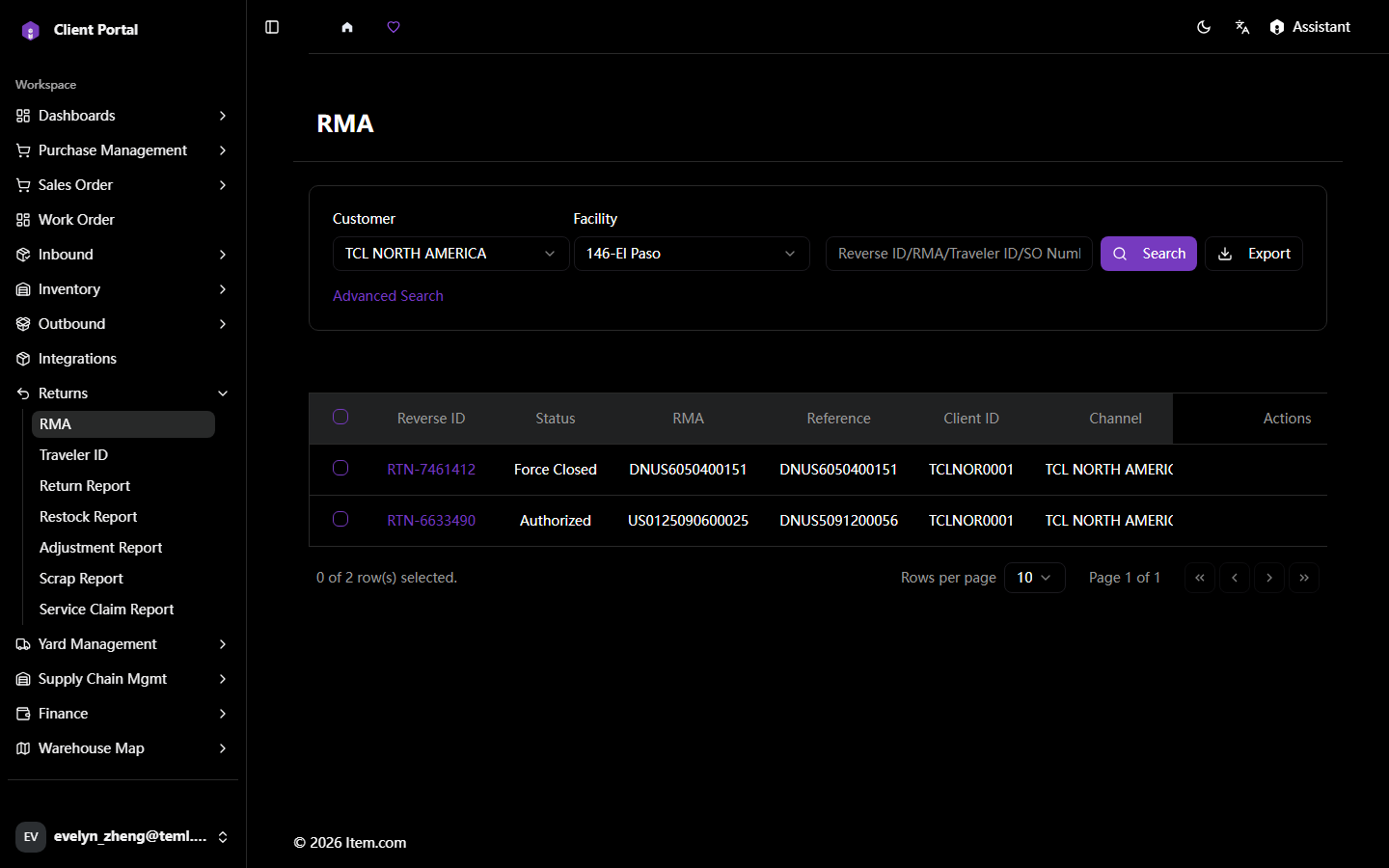The width and height of the screenshot is (1389, 868).
Task: Focus the Reverse ID/RMA search field
Action: (x=959, y=254)
